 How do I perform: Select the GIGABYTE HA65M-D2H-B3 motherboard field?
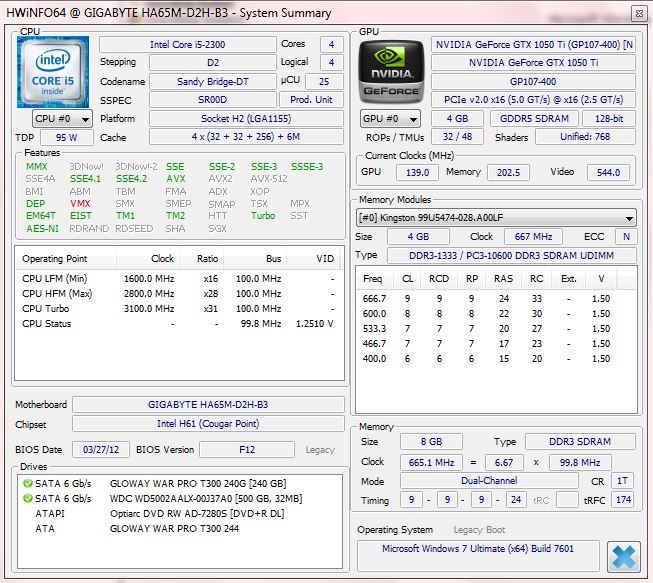click(208, 405)
